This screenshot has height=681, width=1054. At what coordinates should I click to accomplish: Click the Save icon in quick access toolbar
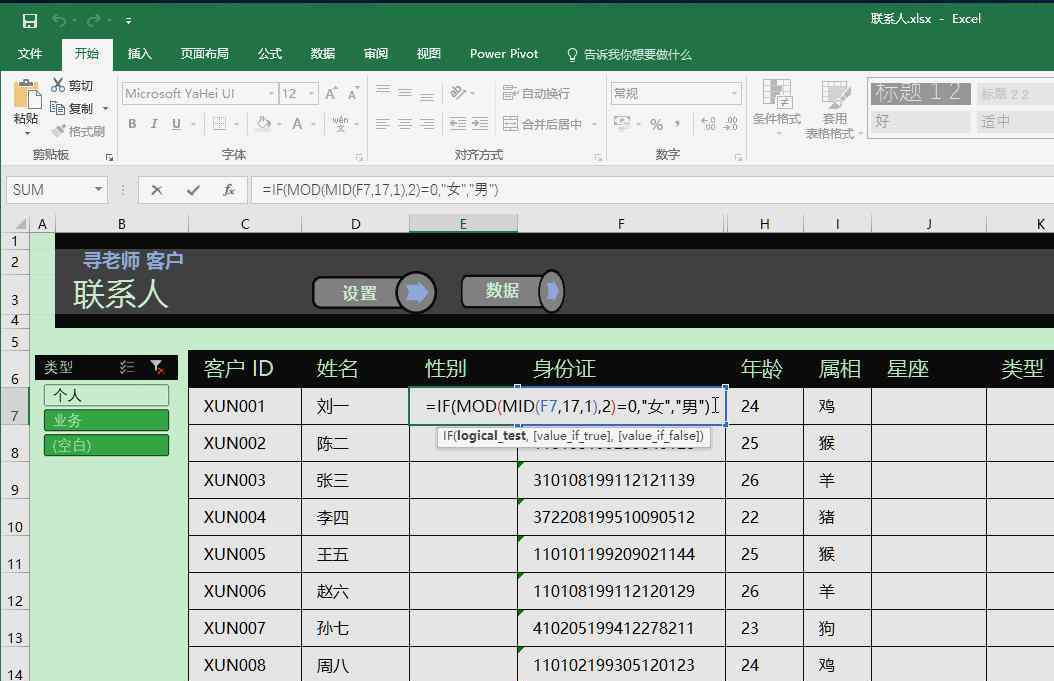coord(29,20)
